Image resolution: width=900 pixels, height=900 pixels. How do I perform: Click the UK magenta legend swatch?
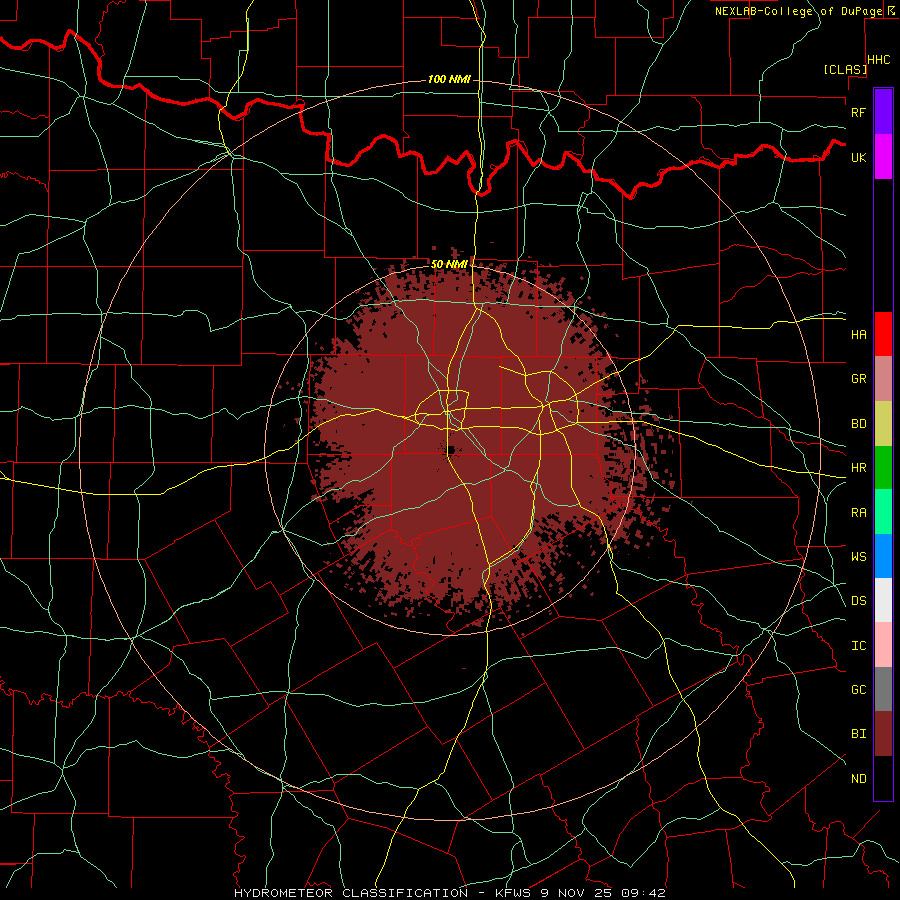click(883, 157)
